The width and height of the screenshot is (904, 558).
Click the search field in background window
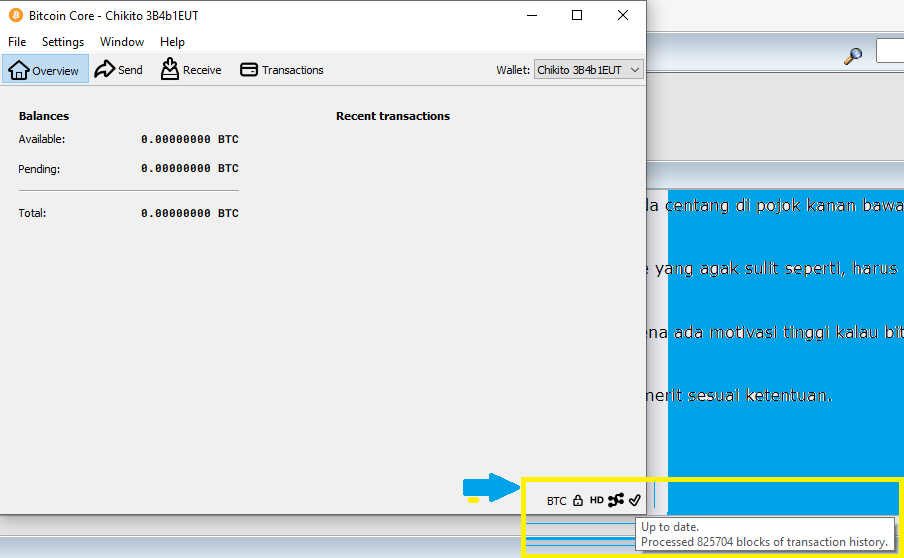890,51
